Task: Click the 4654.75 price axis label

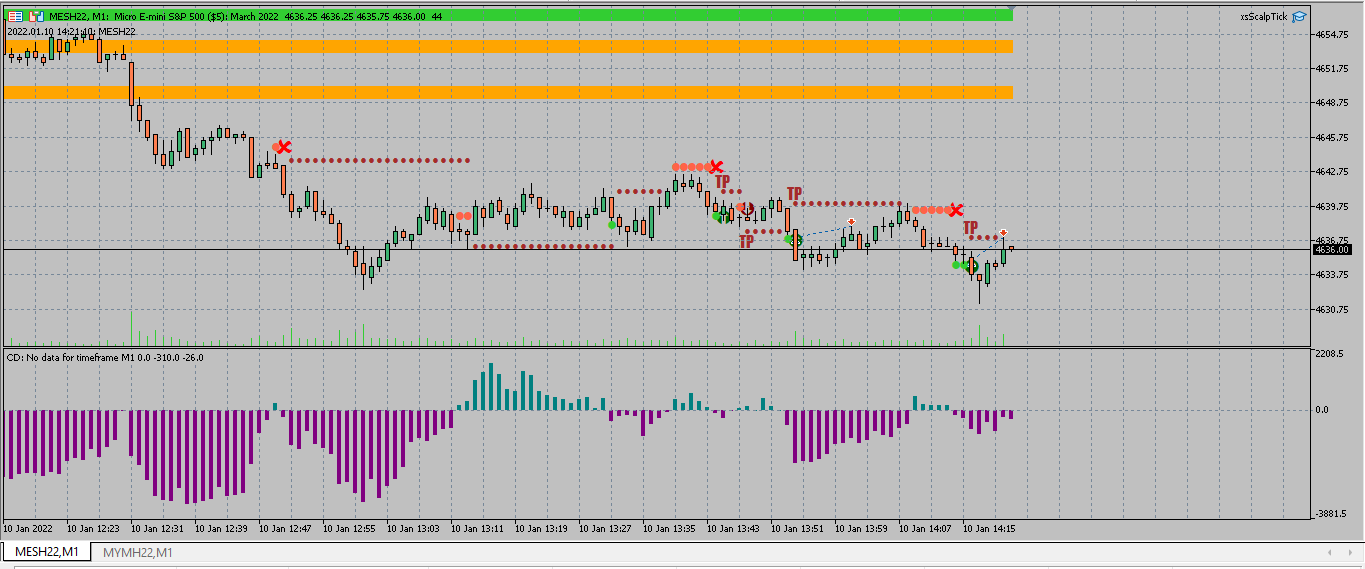Action: (1330, 35)
